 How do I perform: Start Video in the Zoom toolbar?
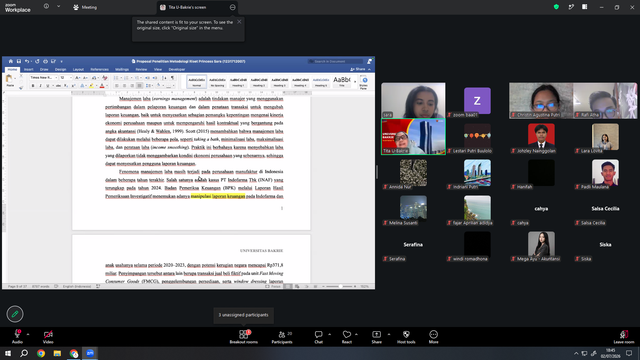(x=48, y=336)
